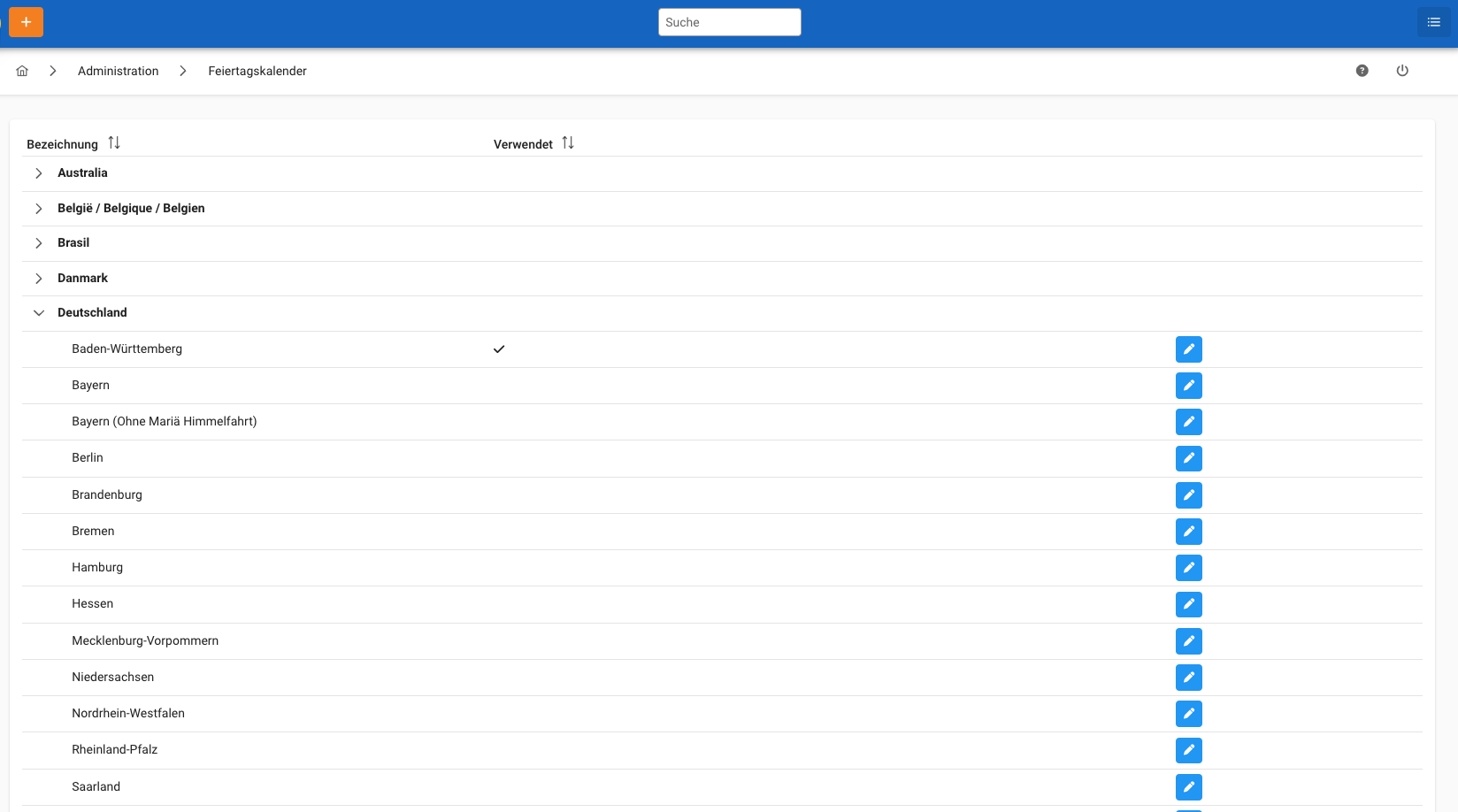Viewport: 1458px width, 812px height.
Task: Click the Bayern (Ohne Mariä Himmelfahrt) entry
Action: (x=165, y=422)
